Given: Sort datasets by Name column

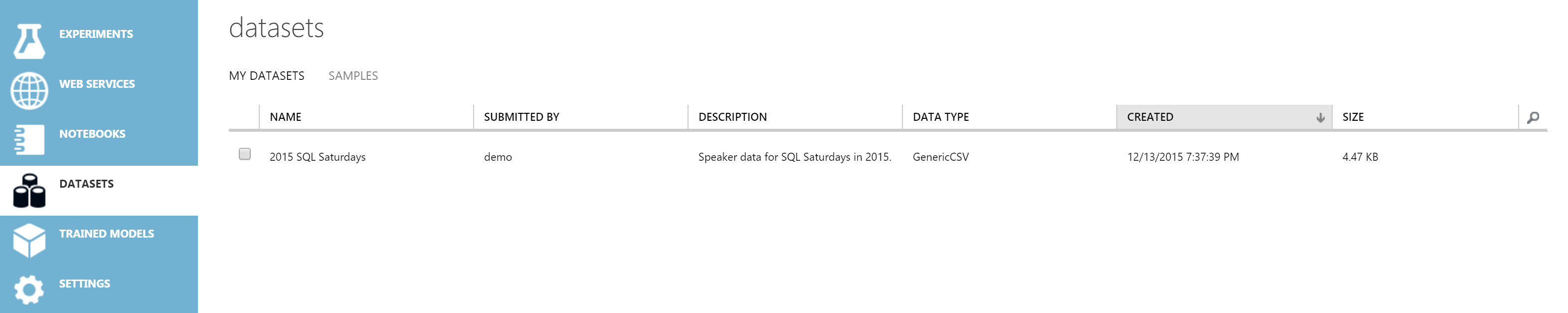Looking at the screenshot, I should [366, 117].
